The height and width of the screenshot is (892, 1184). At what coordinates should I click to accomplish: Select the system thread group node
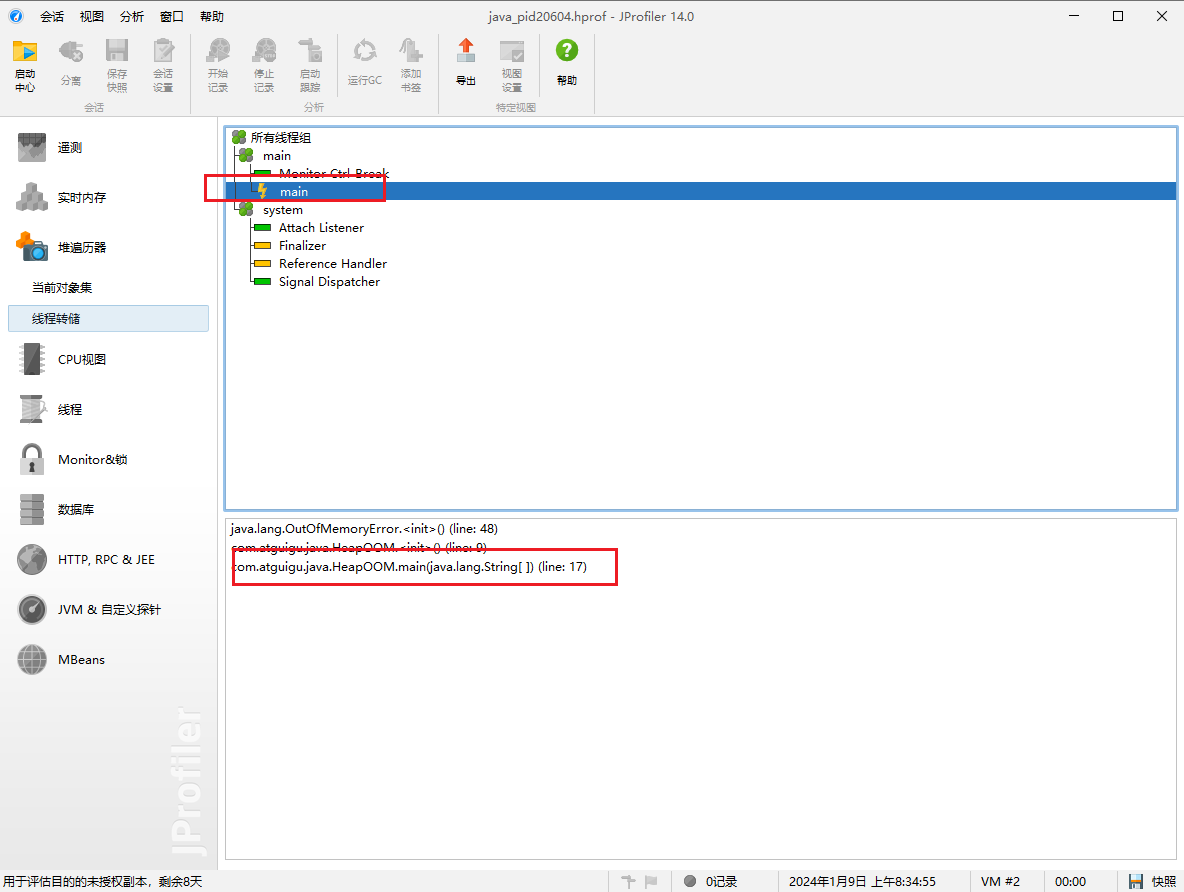[x=282, y=210]
